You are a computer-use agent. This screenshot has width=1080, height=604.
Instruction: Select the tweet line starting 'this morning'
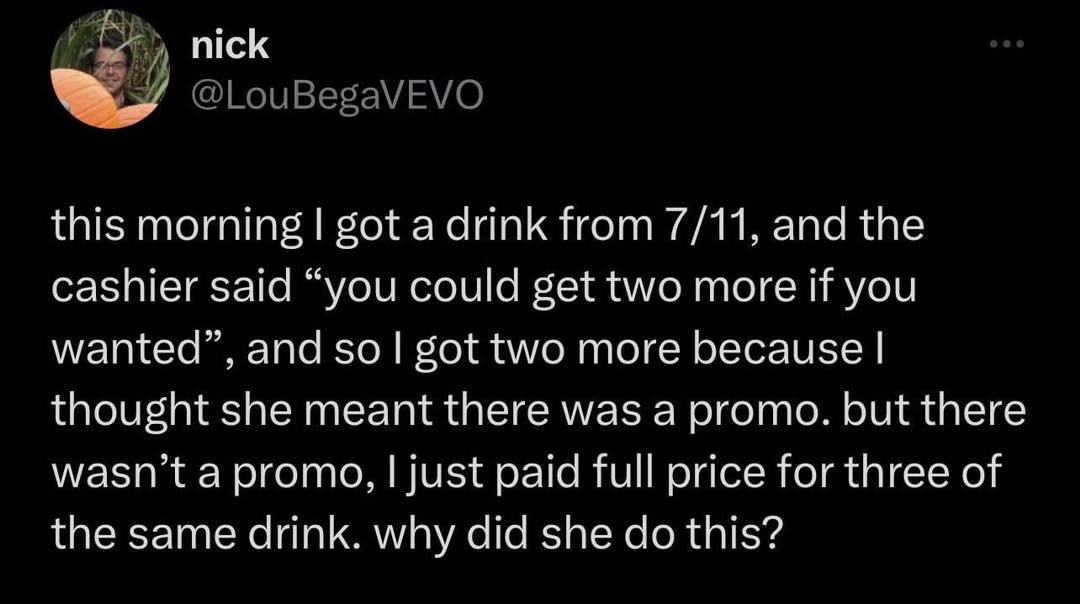point(488,227)
